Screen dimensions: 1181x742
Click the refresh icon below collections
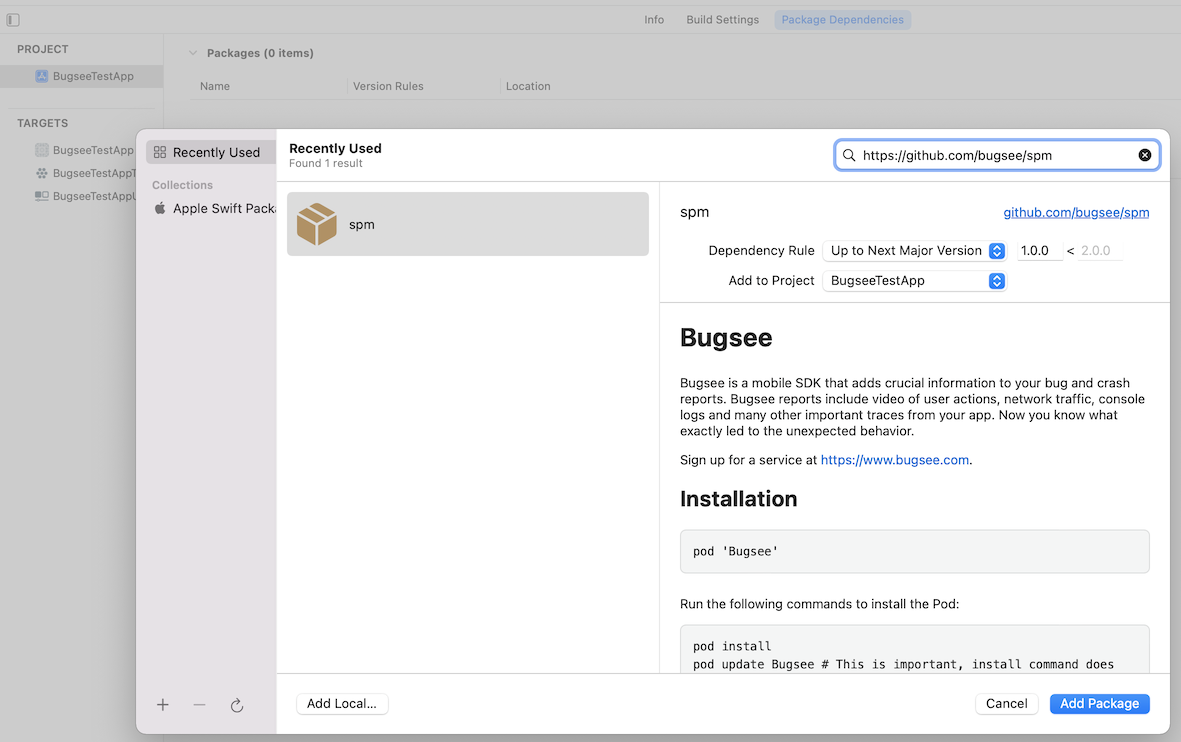(237, 705)
